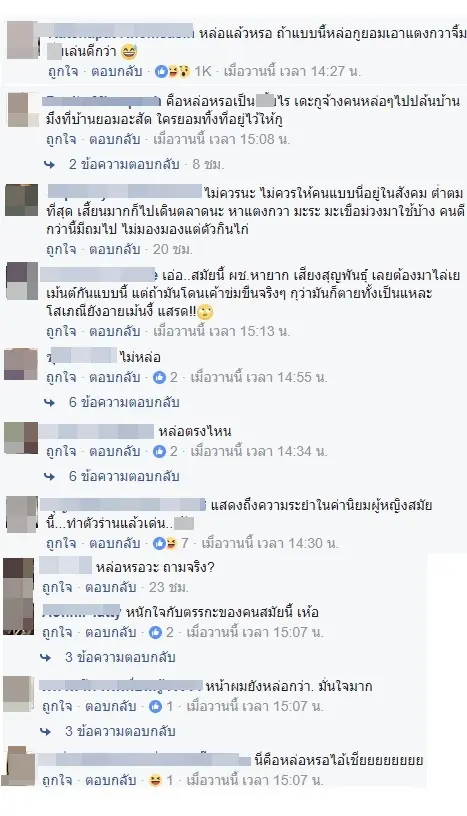
Task: Expand 3 replies under หนักใจกับตรรกะ comment
Action: click(x=120, y=657)
